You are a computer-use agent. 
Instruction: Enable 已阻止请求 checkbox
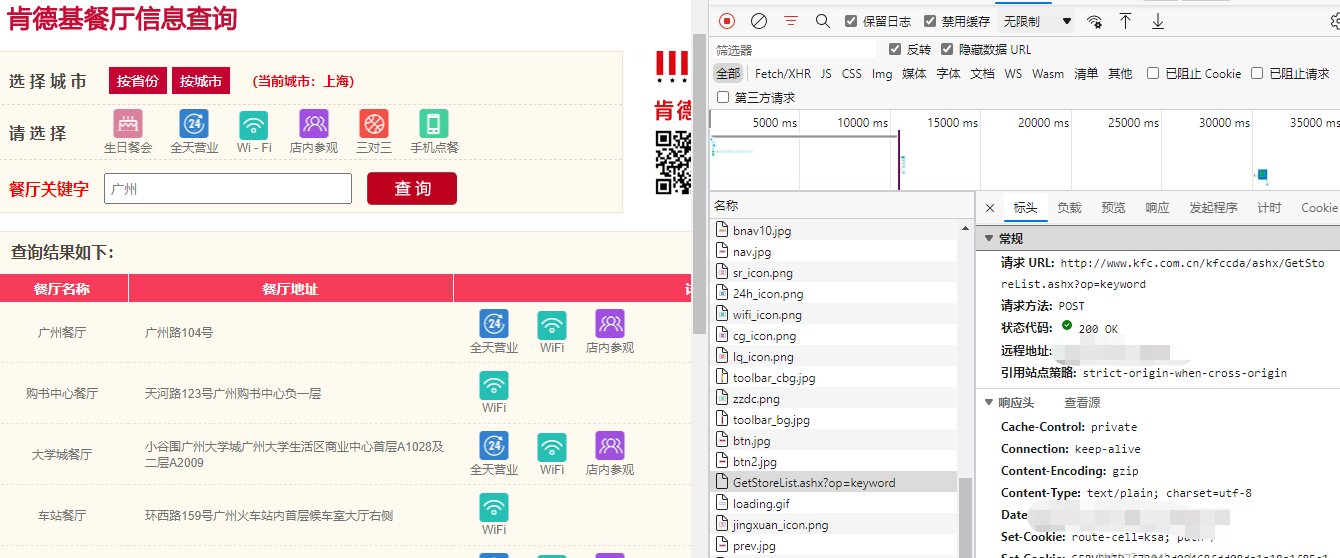tap(1256, 73)
